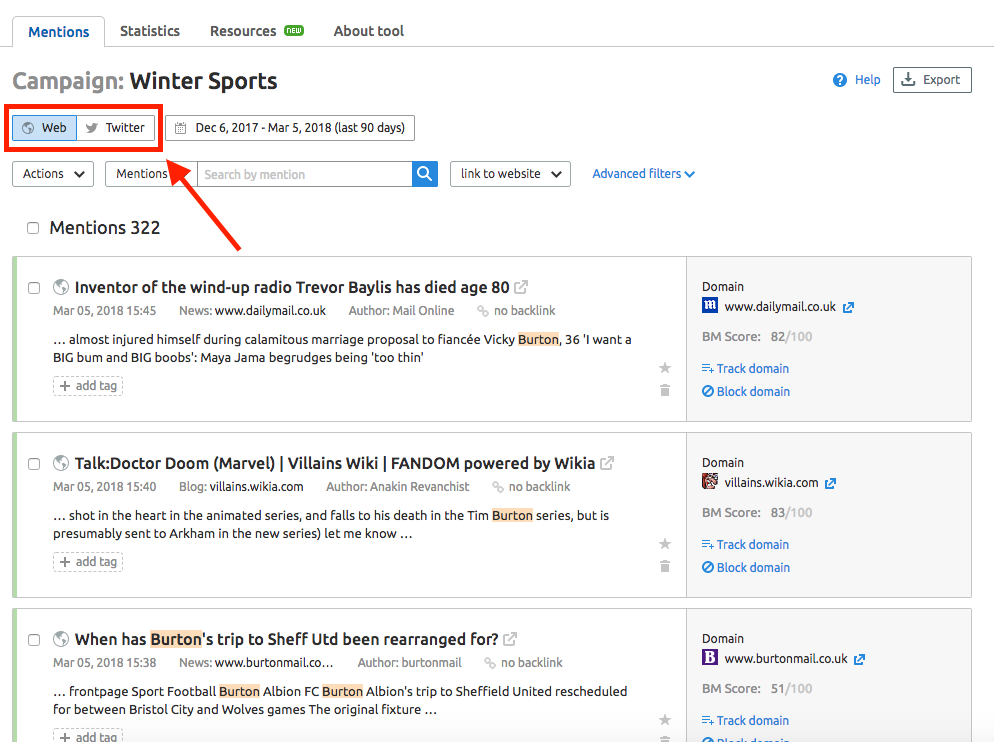
Task: Click the Burton Mail favicon
Action: (x=710, y=657)
